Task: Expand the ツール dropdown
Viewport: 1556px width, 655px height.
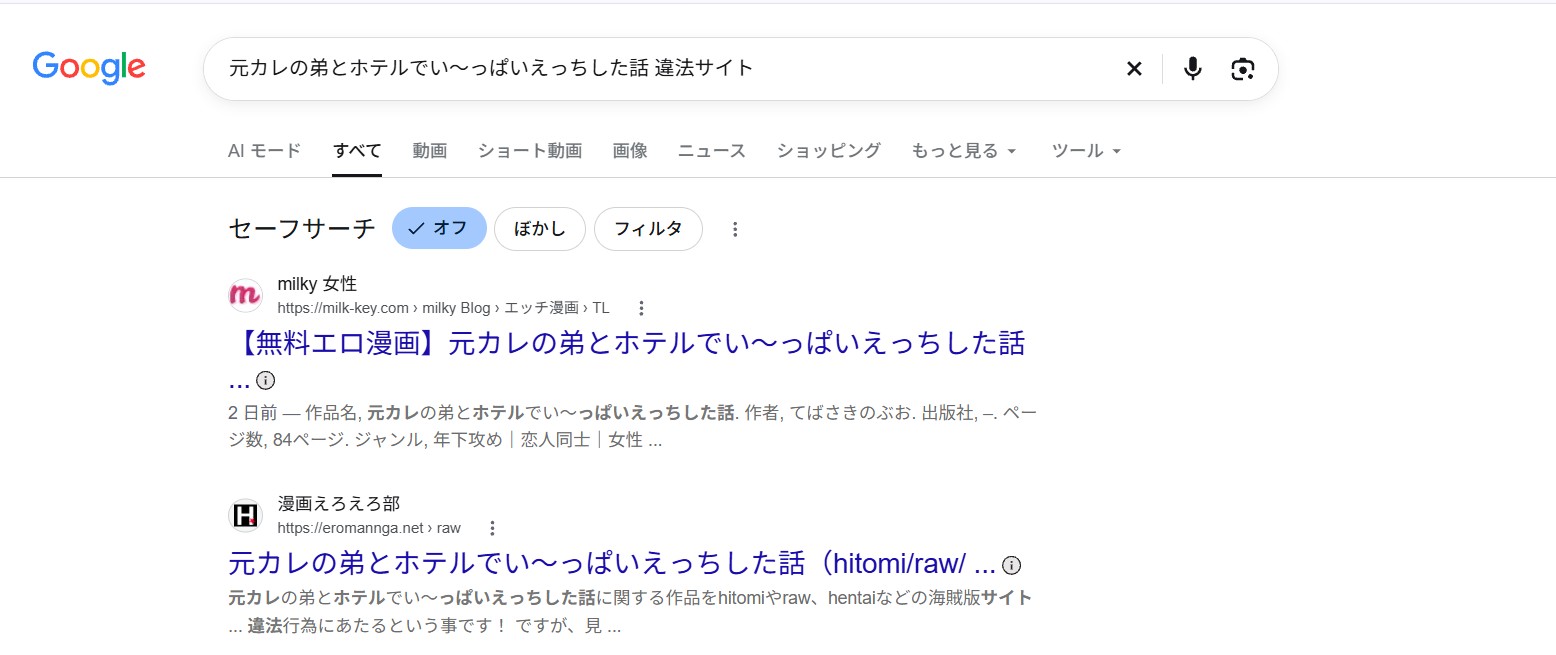Action: click(1087, 151)
